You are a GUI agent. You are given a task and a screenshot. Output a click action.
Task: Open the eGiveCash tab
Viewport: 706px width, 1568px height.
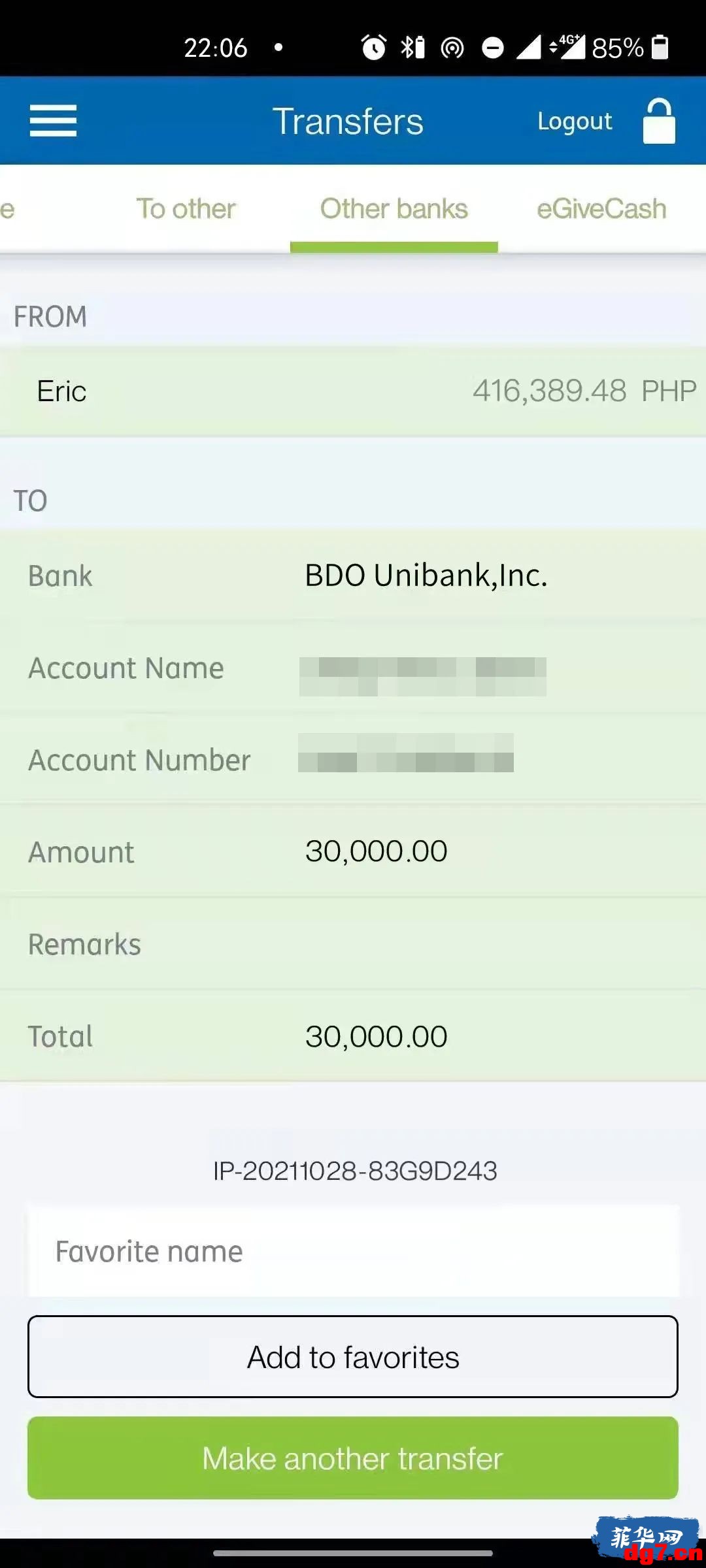(x=601, y=209)
